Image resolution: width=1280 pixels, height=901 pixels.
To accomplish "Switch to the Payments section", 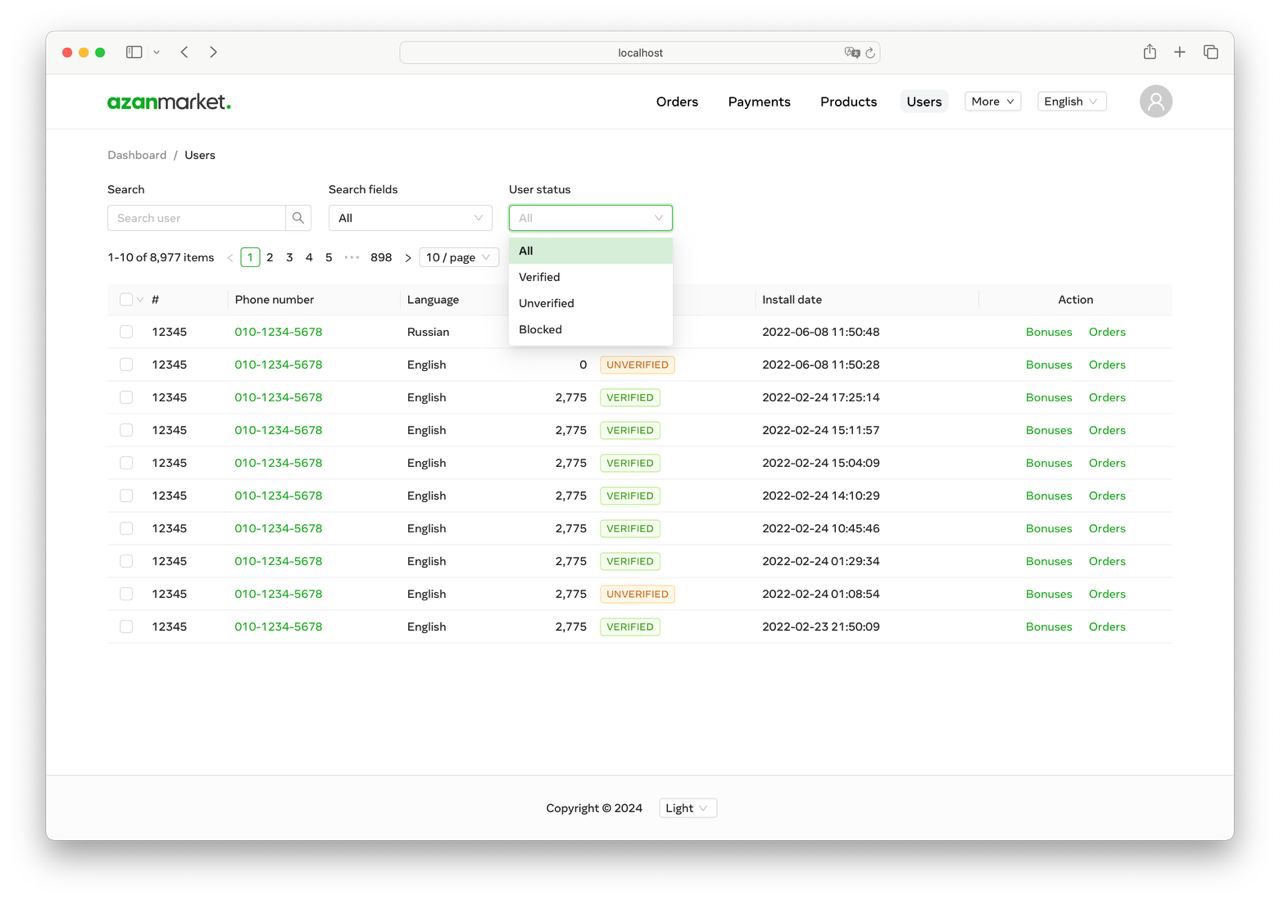I will click(x=759, y=101).
